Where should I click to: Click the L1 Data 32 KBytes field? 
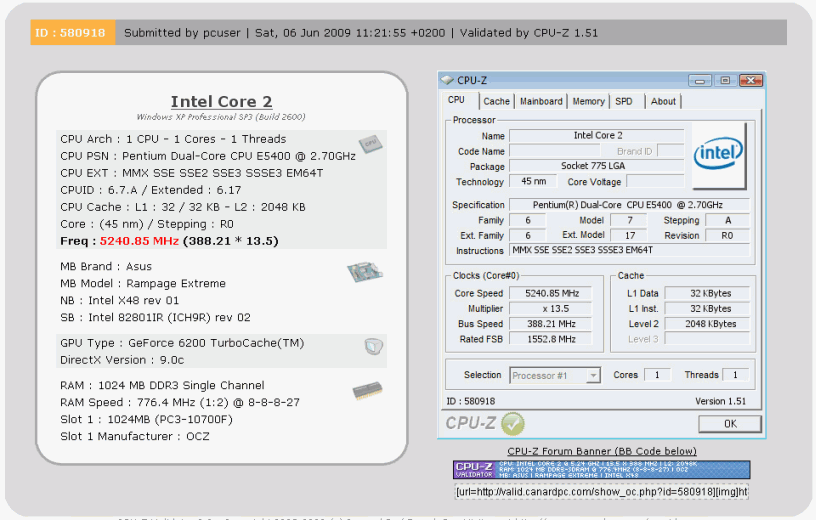pos(707,294)
